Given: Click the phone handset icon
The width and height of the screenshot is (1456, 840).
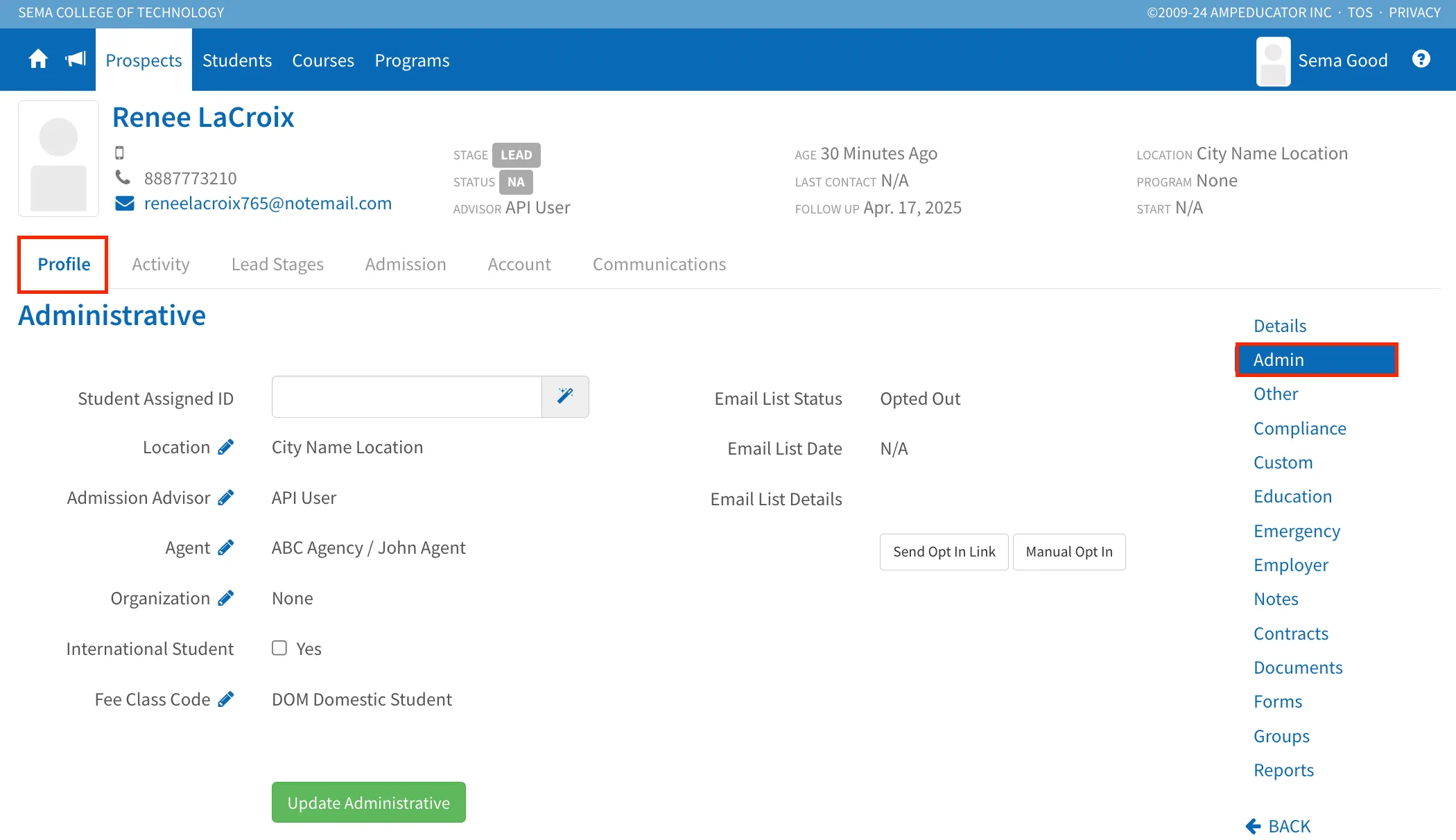Looking at the screenshot, I should (123, 177).
